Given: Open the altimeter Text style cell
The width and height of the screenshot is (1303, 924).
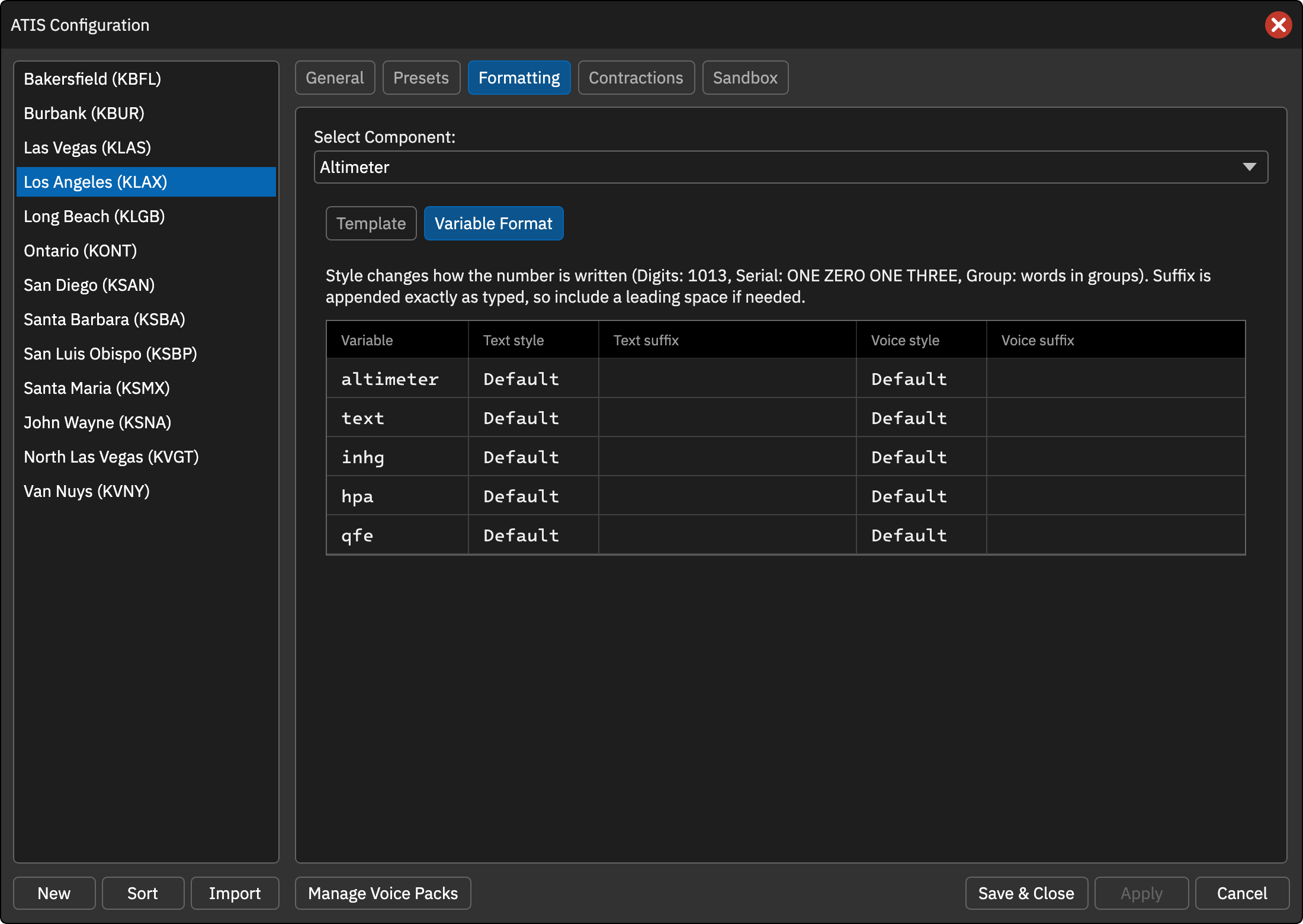Looking at the screenshot, I should click(x=533, y=378).
